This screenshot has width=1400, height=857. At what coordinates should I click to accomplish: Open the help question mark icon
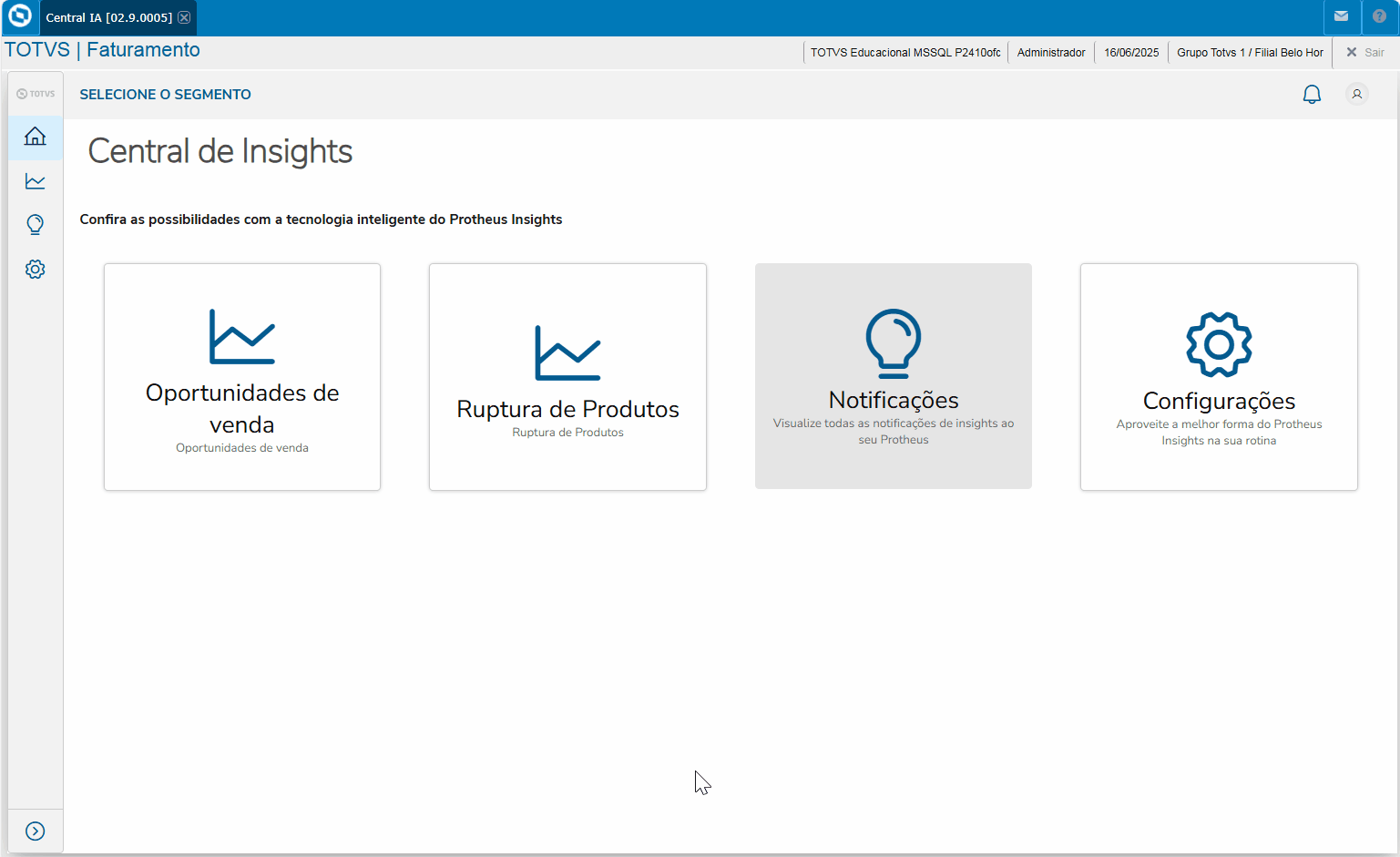click(x=1380, y=16)
